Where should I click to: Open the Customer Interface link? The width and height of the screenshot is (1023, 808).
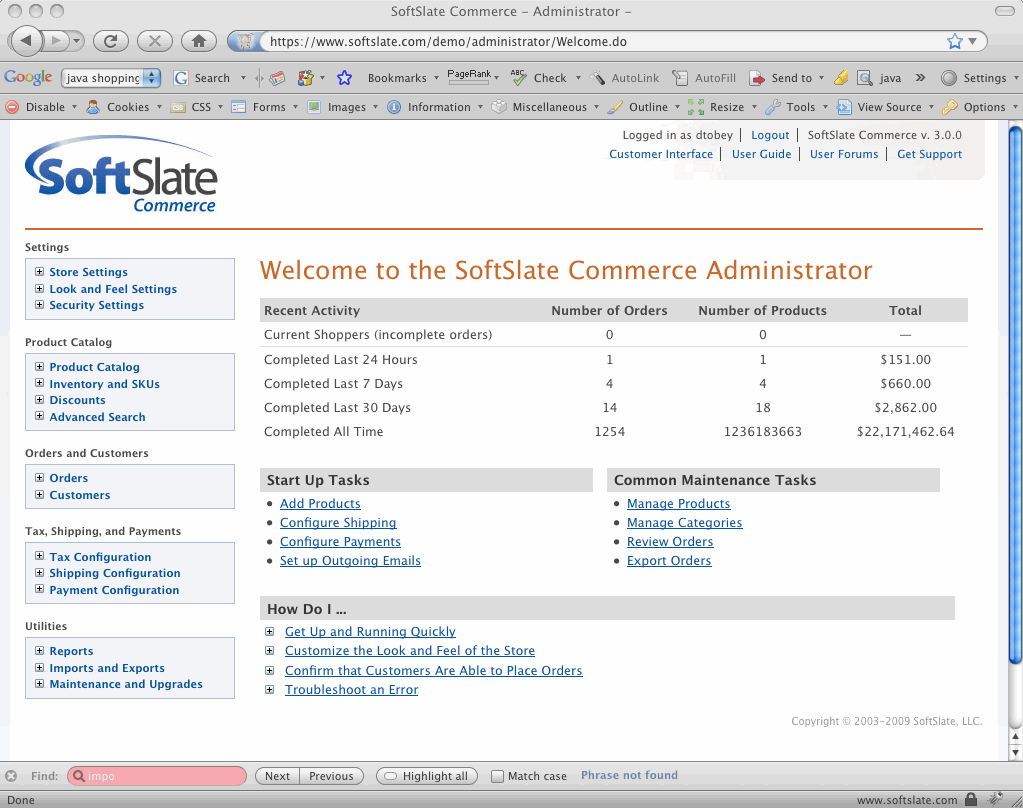point(661,154)
